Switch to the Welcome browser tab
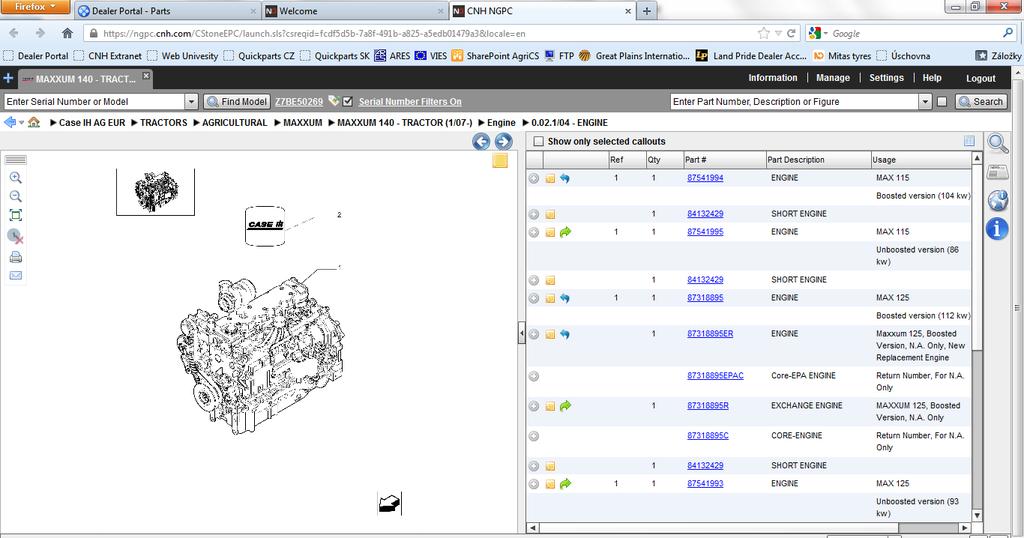 pos(355,11)
